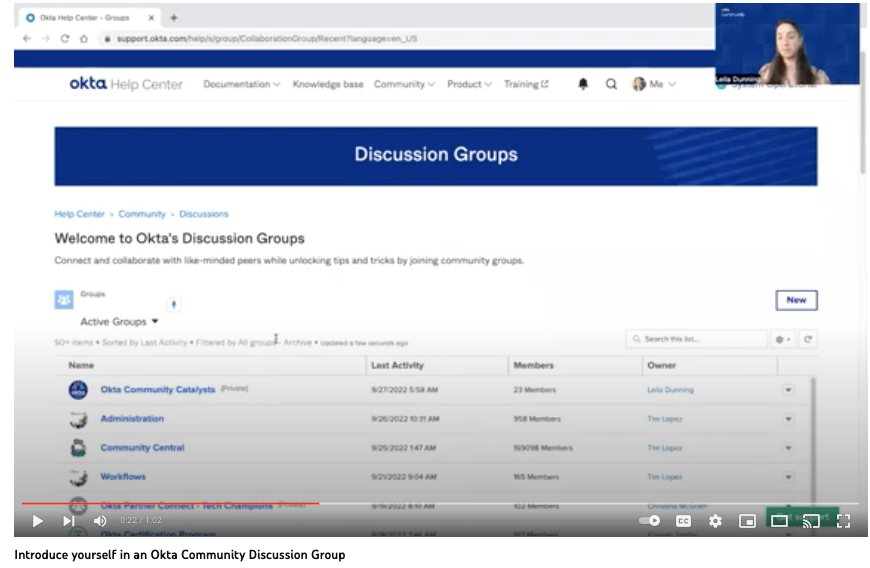Open video settings gear

[x=715, y=521]
